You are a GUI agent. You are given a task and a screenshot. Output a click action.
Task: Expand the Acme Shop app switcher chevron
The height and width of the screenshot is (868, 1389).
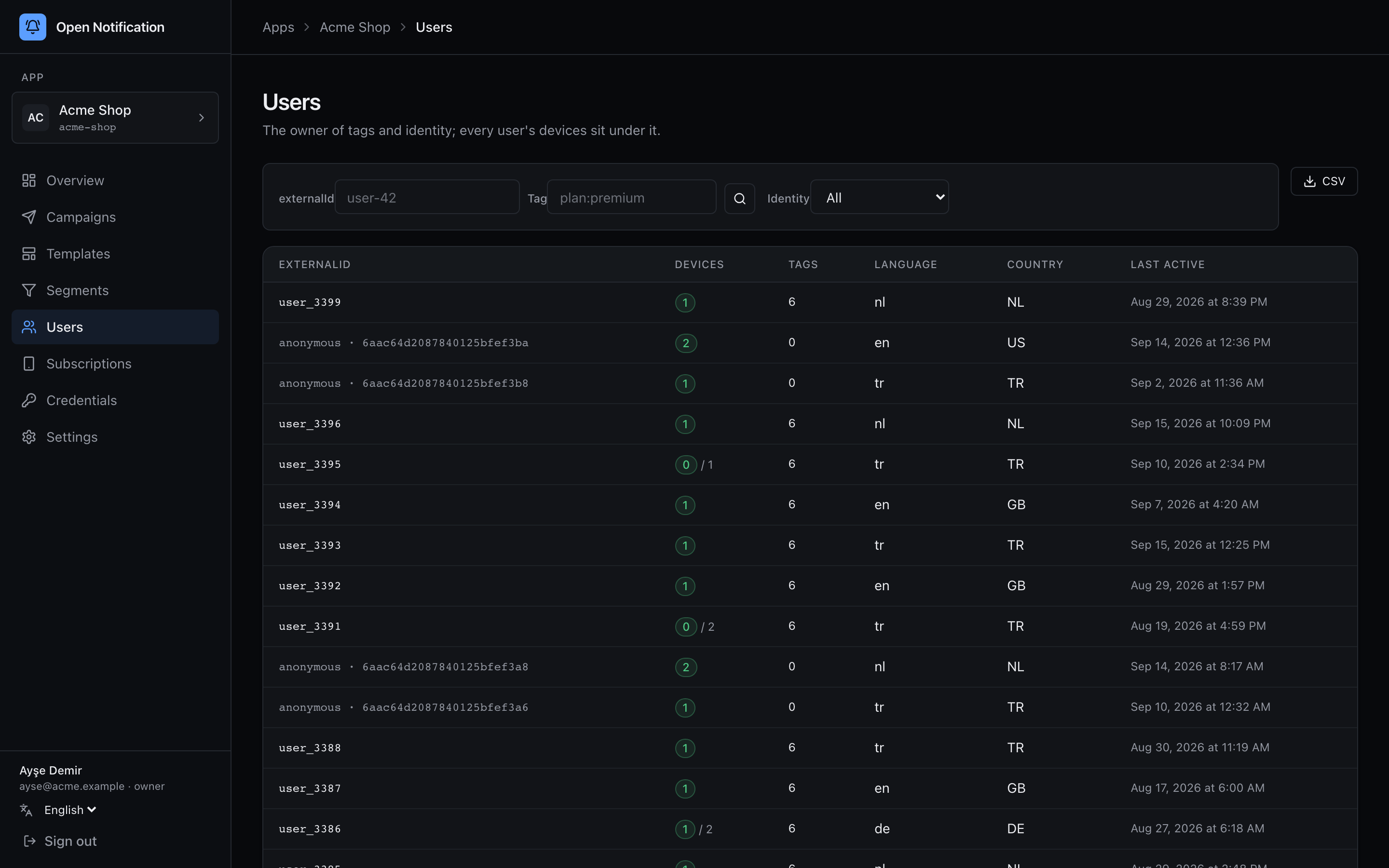[x=202, y=118]
